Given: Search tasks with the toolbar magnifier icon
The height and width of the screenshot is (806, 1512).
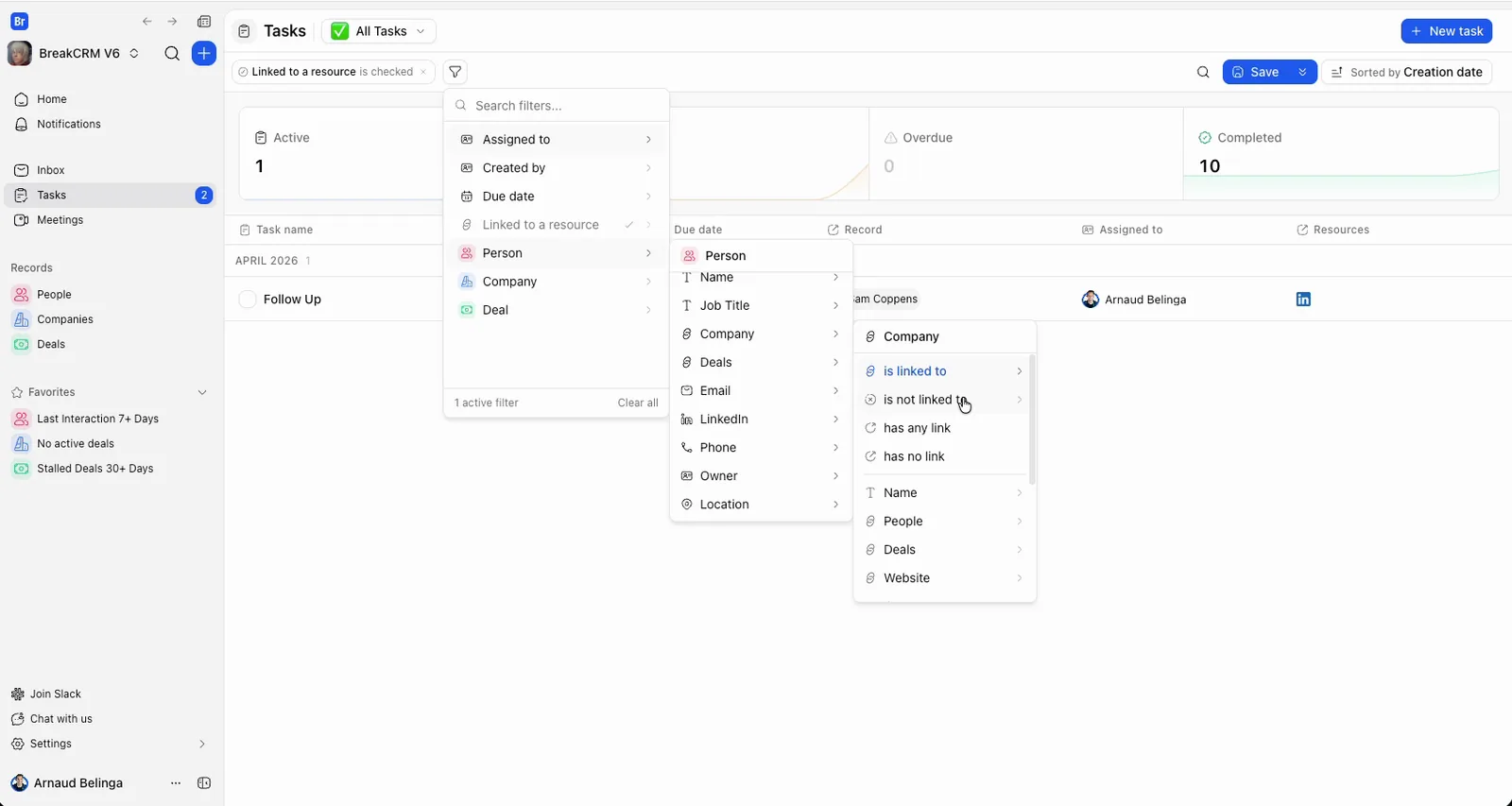Looking at the screenshot, I should click(1203, 72).
